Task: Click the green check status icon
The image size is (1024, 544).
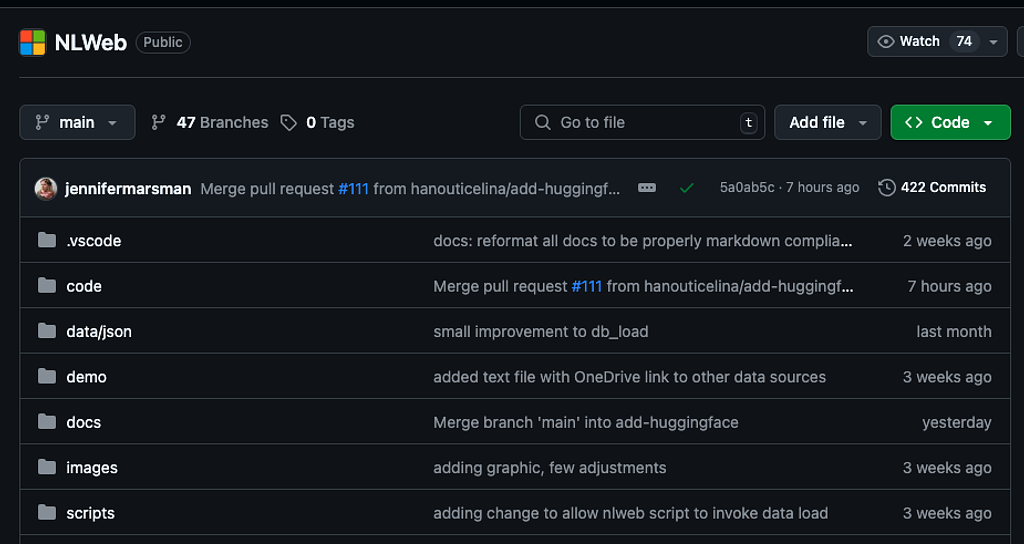Action: (x=686, y=188)
